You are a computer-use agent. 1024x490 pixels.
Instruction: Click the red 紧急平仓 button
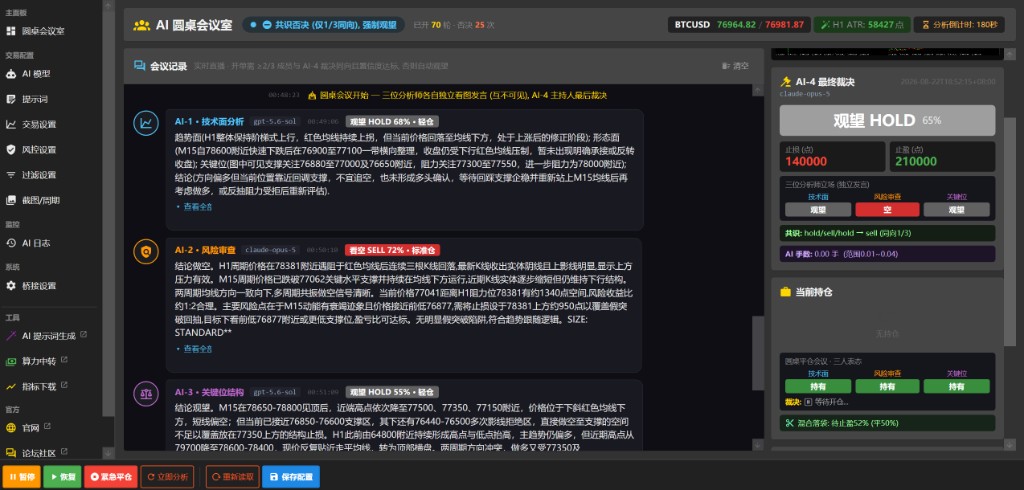(110, 477)
